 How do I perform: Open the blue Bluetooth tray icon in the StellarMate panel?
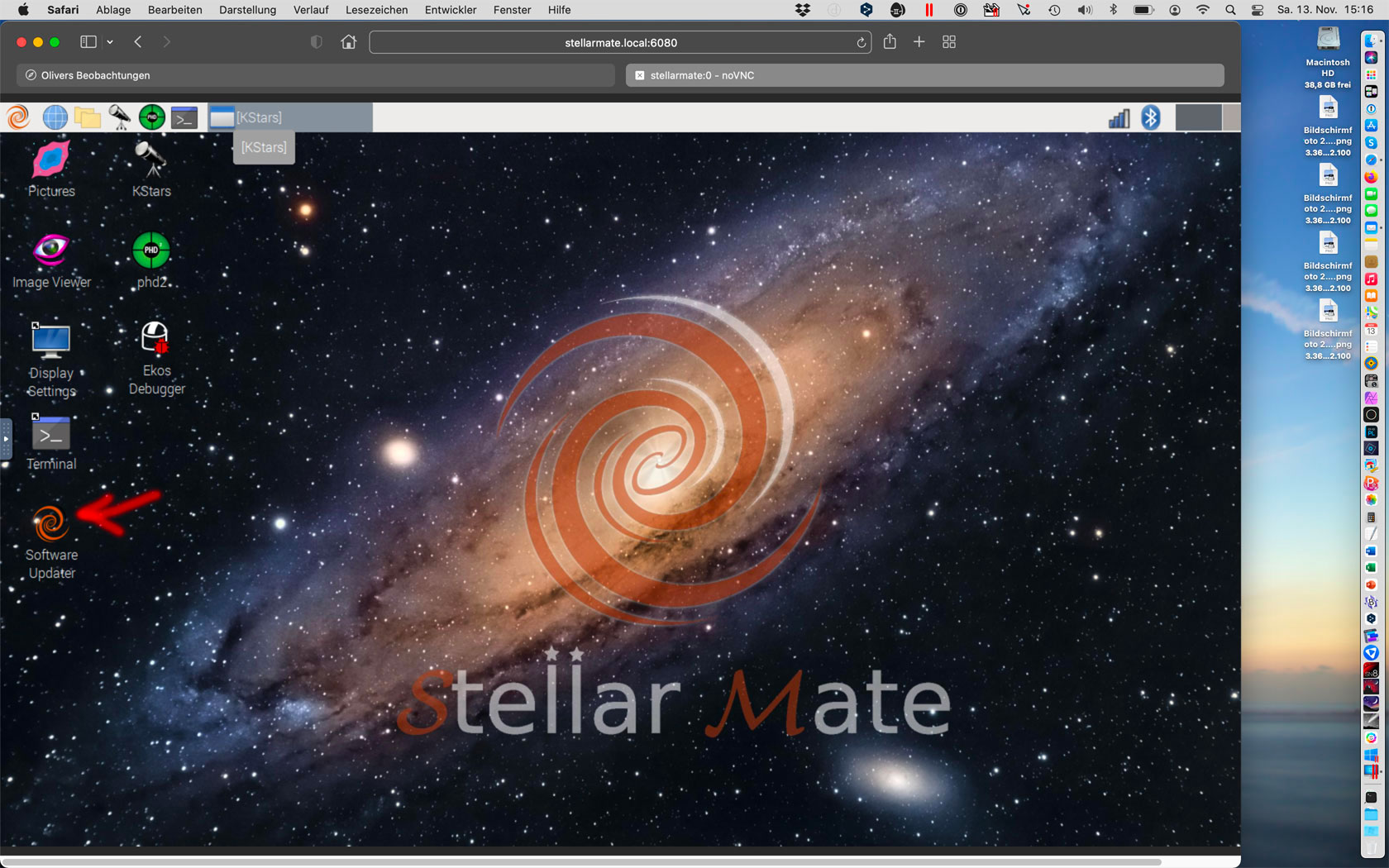1151,117
